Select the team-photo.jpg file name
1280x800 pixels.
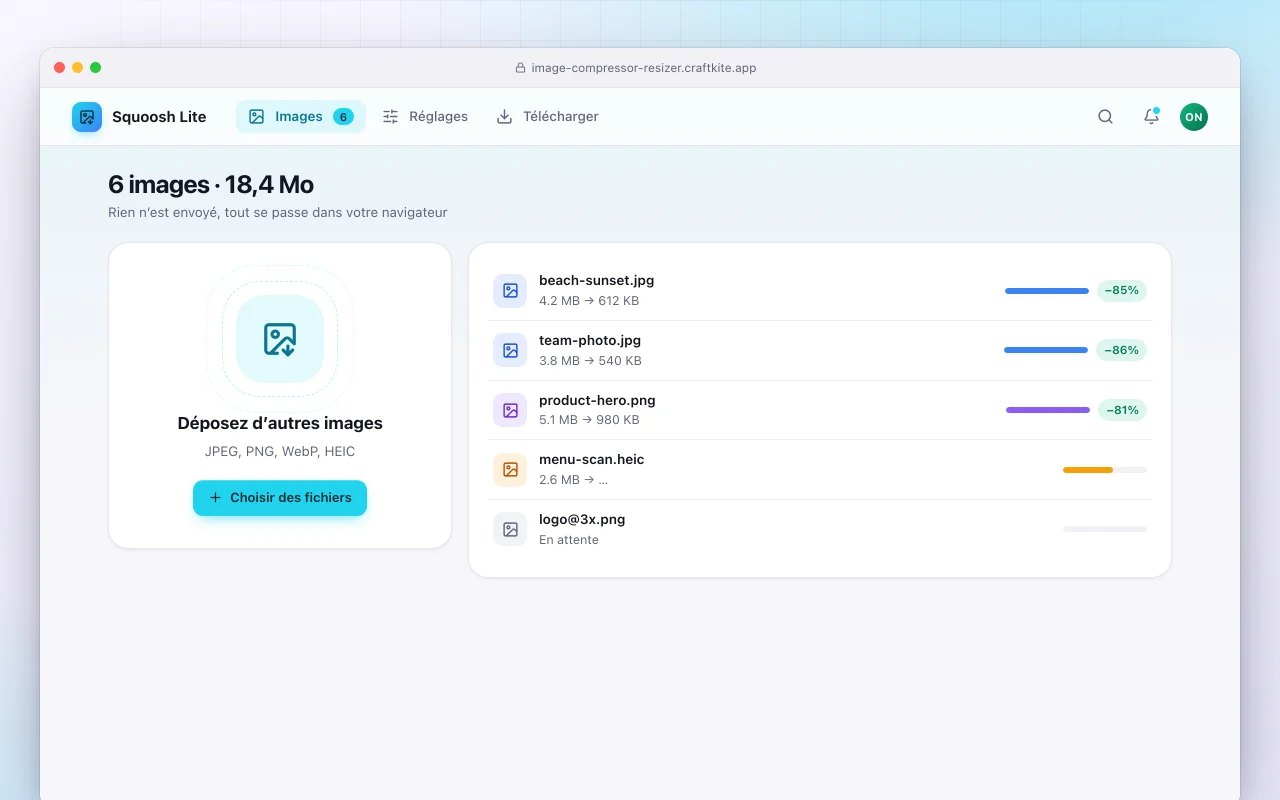(590, 340)
